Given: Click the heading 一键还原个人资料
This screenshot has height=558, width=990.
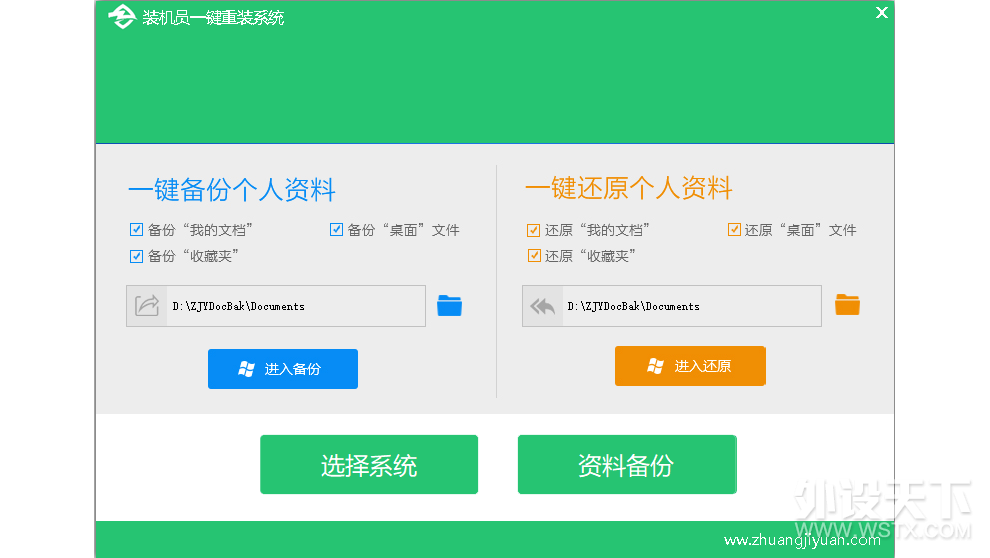Looking at the screenshot, I should tap(629, 188).
